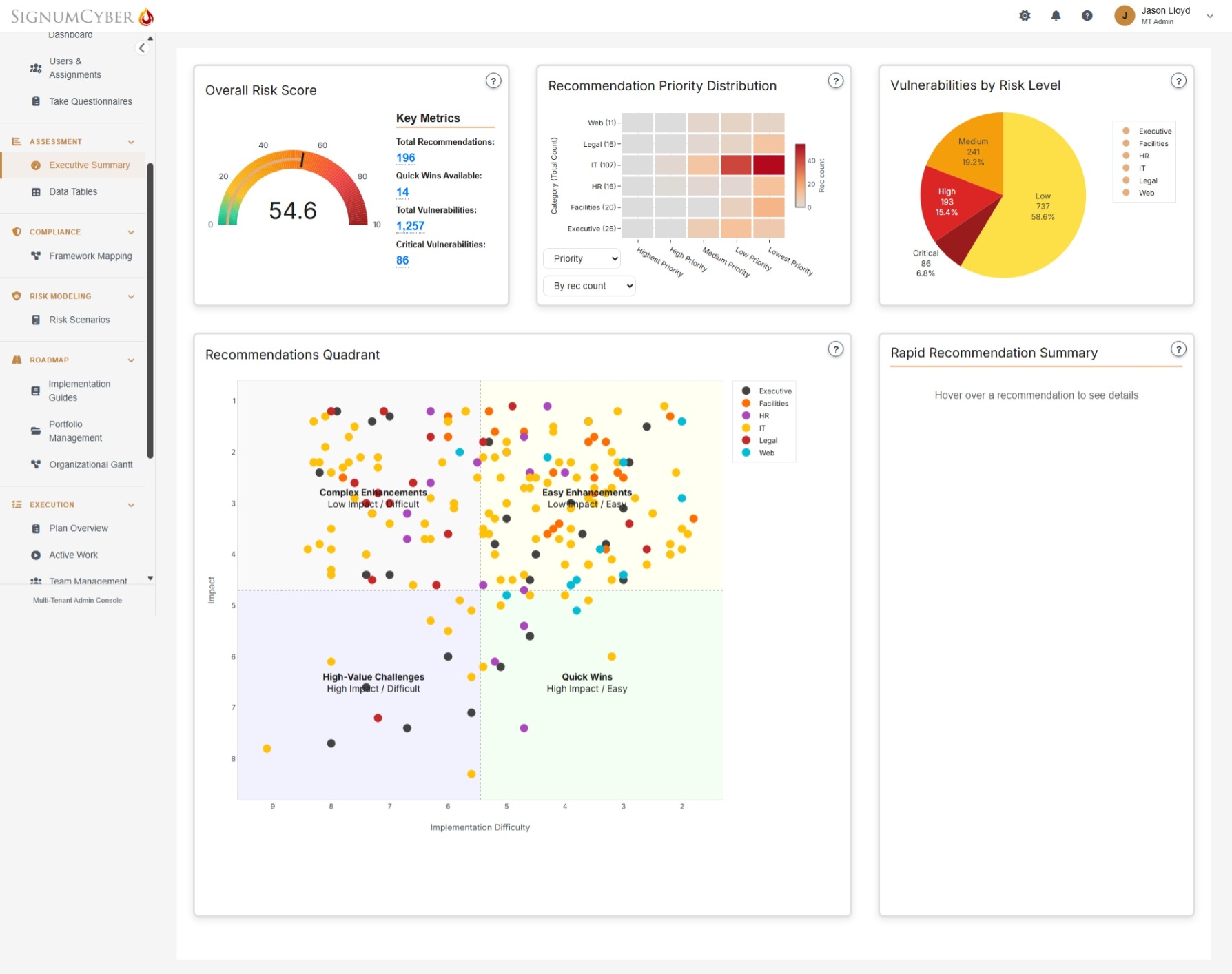Go to Risk Scenarios page
The height and width of the screenshot is (974, 1232).
pos(79,320)
